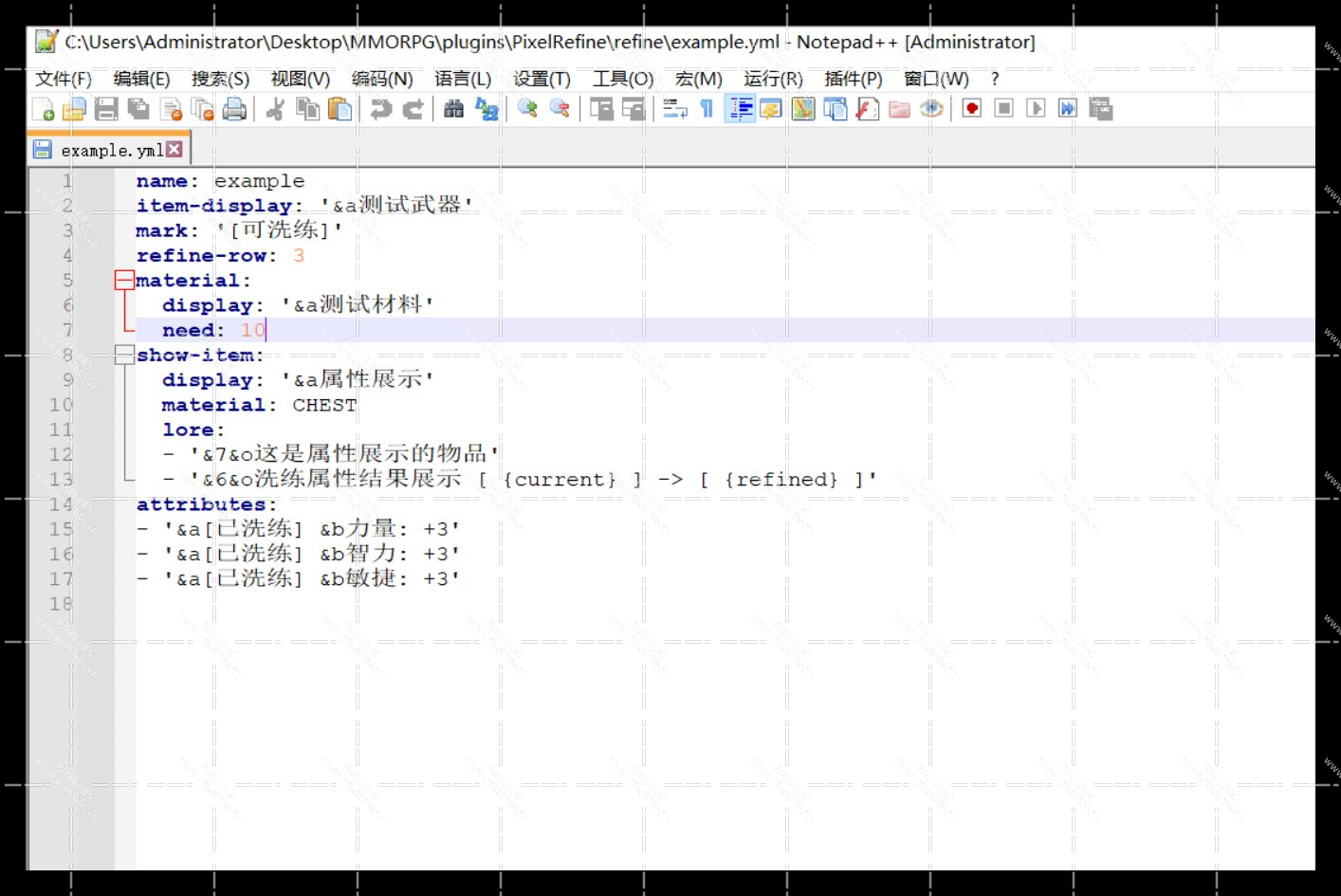Click the 'name: example' line
The height and width of the screenshot is (896, 1341).
click(220, 181)
